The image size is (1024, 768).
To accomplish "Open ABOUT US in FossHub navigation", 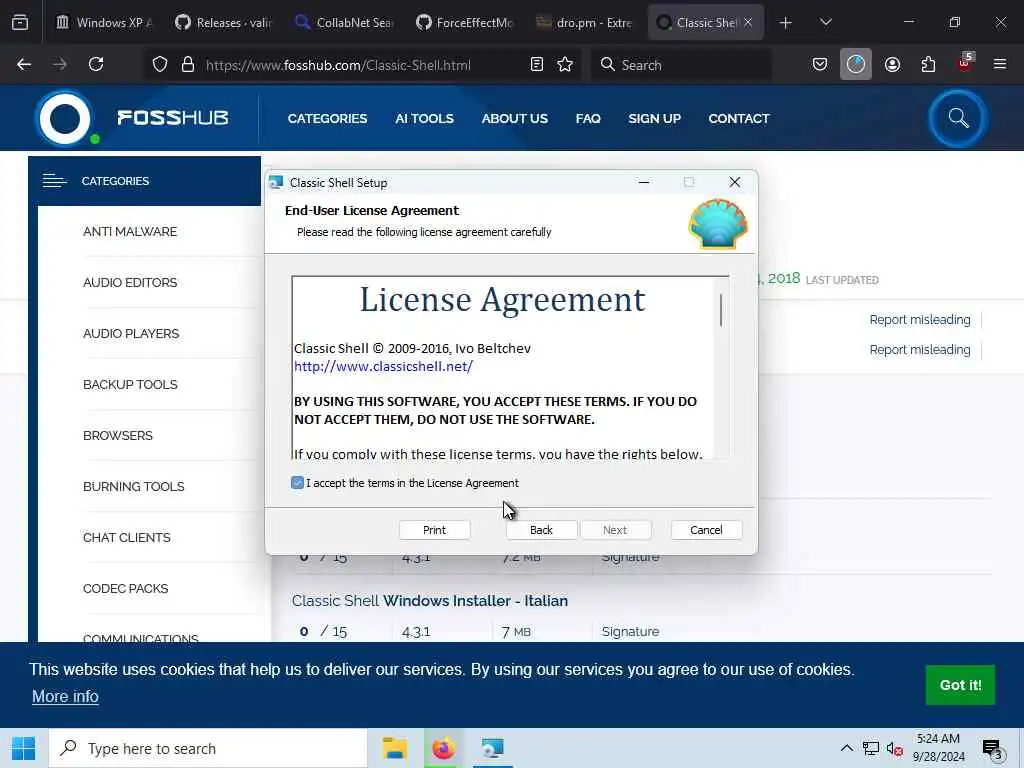I will click(515, 118).
